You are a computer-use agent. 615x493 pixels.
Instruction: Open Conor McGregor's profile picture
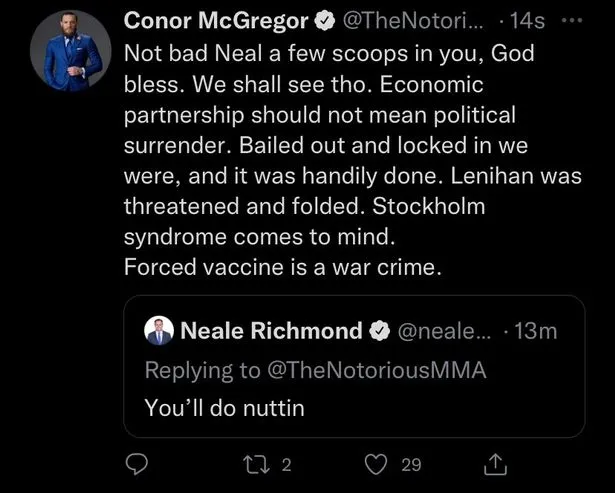click(x=71, y=51)
